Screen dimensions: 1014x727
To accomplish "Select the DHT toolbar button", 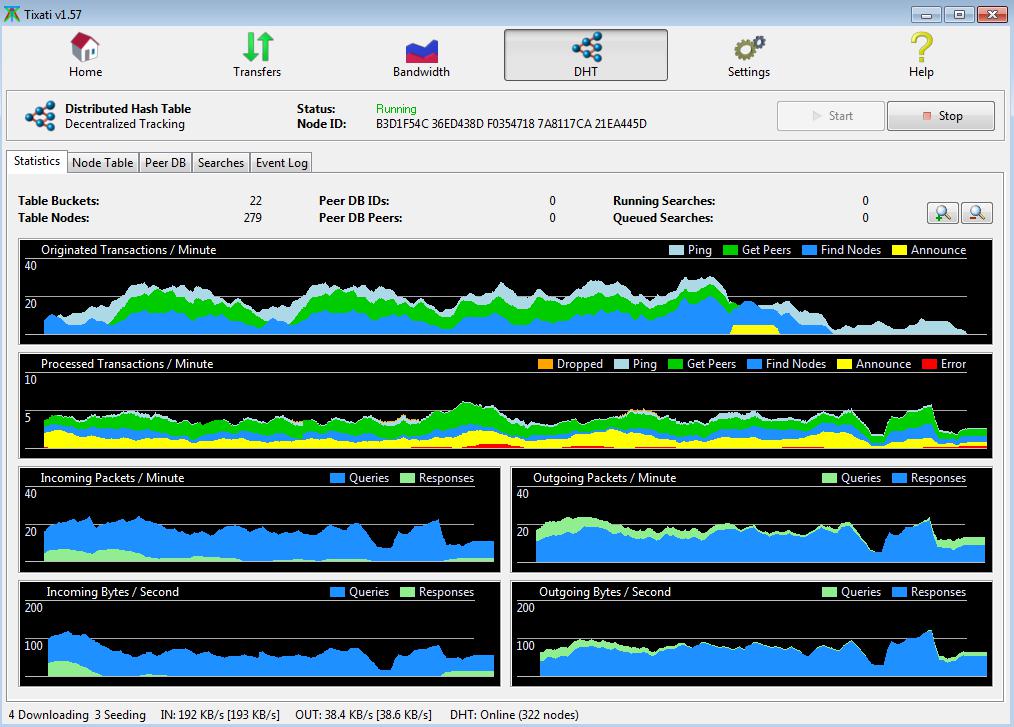I will [585, 55].
